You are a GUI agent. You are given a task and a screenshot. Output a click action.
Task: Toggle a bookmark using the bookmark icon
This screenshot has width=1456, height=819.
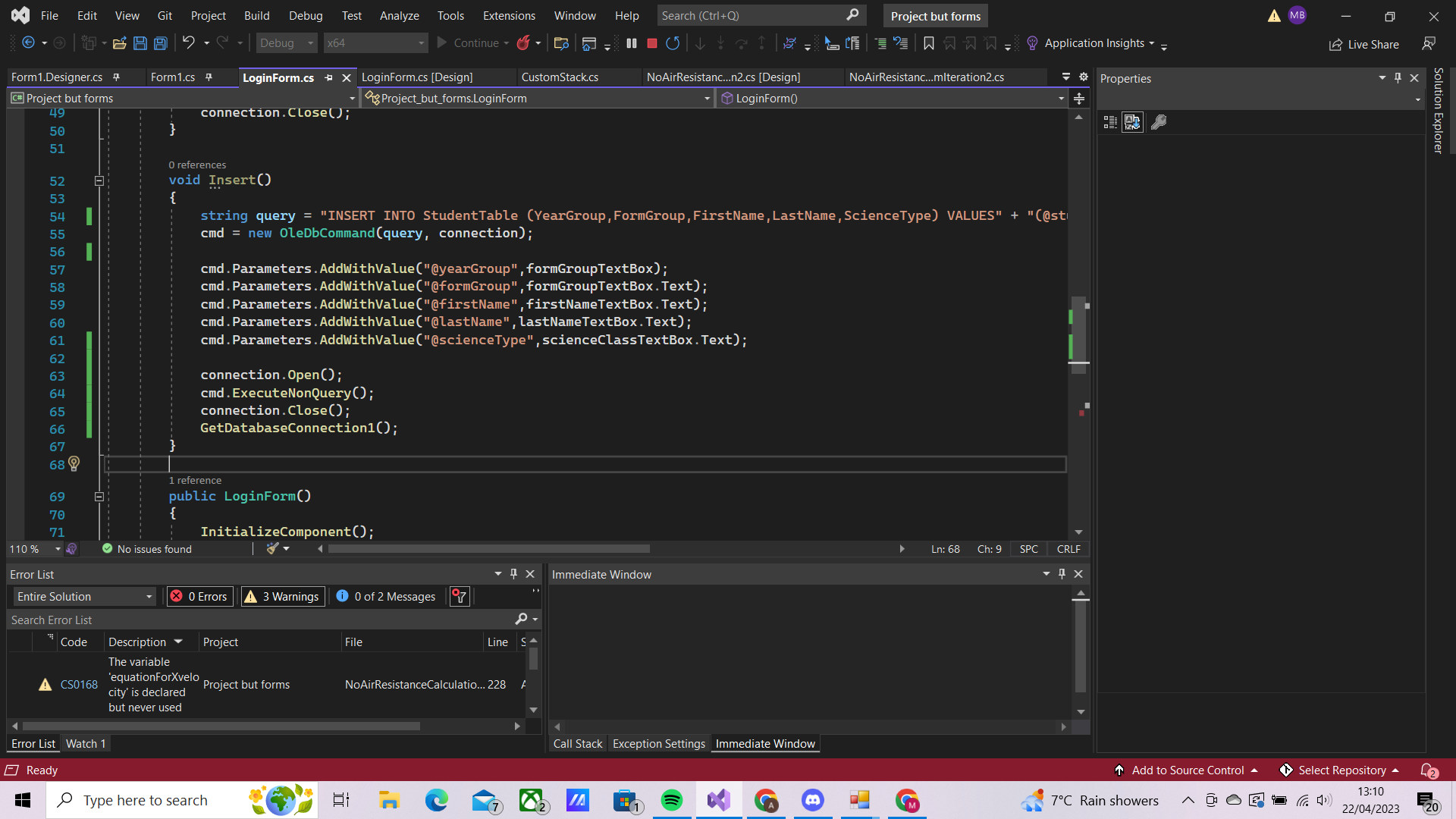(928, 43)
